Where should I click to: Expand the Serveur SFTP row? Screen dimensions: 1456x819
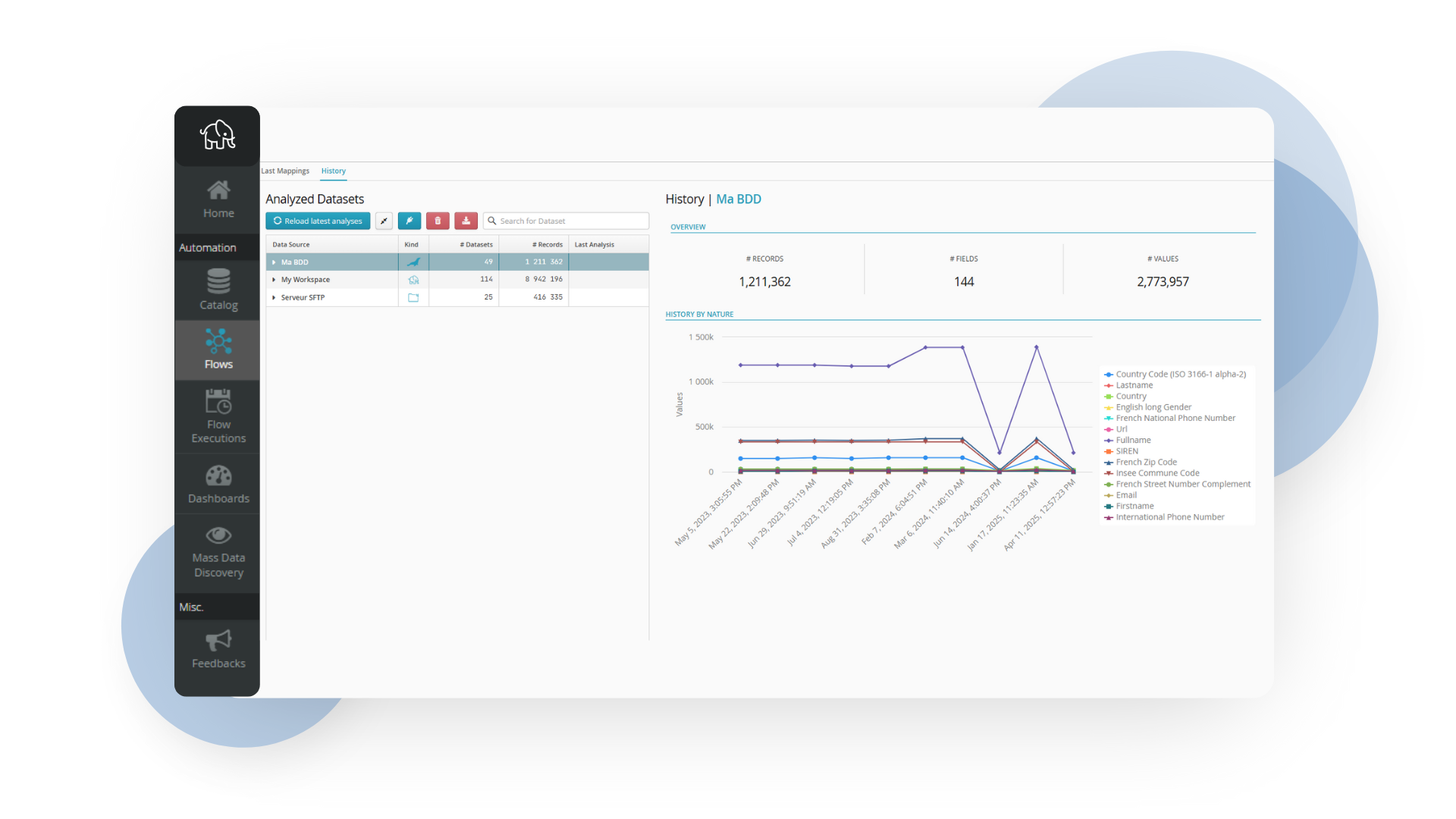point(274,297)
